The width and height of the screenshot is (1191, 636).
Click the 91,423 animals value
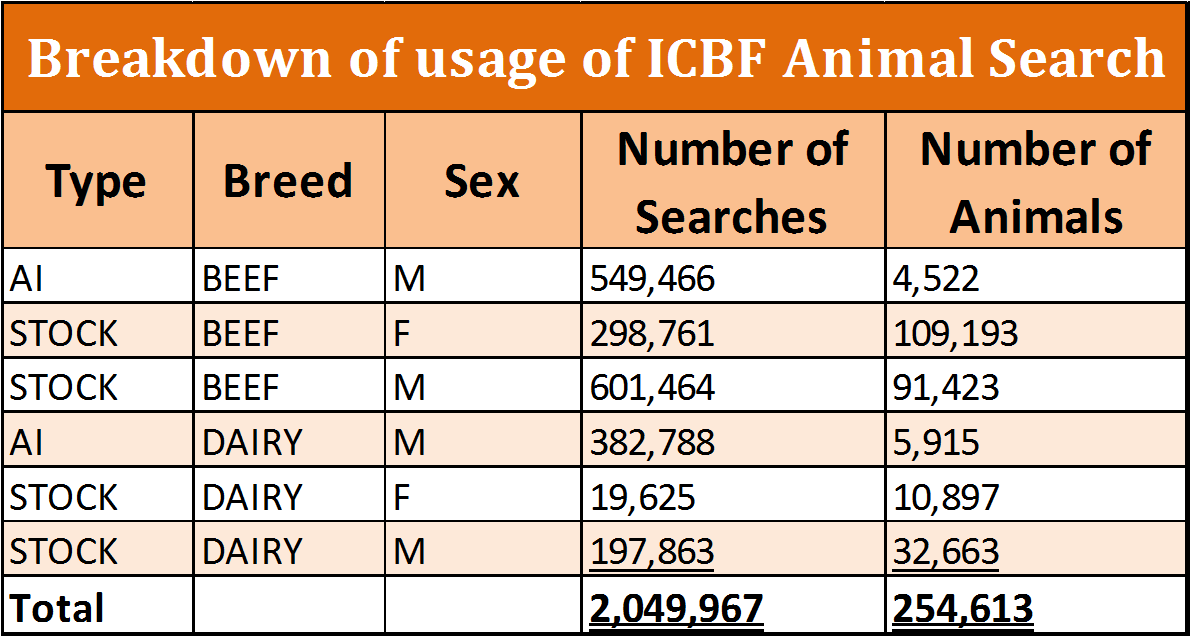click(946, 388)
